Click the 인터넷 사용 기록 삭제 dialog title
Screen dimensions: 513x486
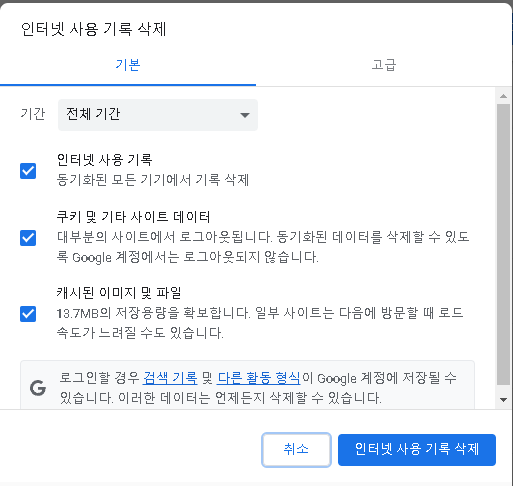point(93,29)
